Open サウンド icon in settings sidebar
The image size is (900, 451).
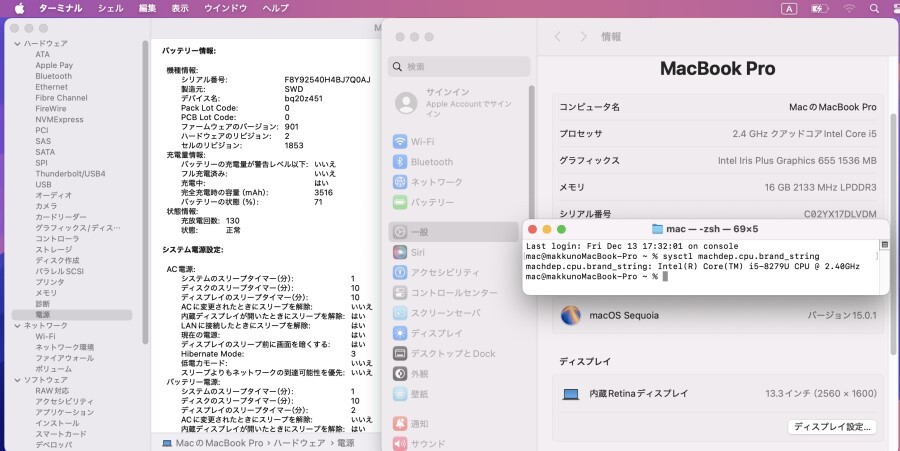[x=400, y=444]
